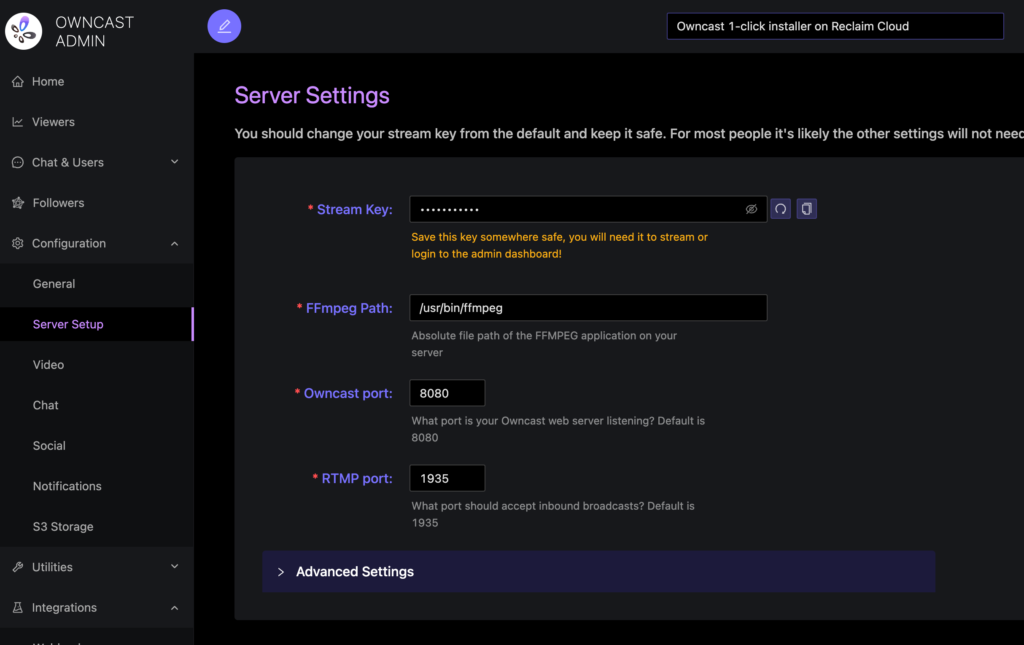Click the Chat & Users bubble icon
1024x645 pixels.
[18, 163]
